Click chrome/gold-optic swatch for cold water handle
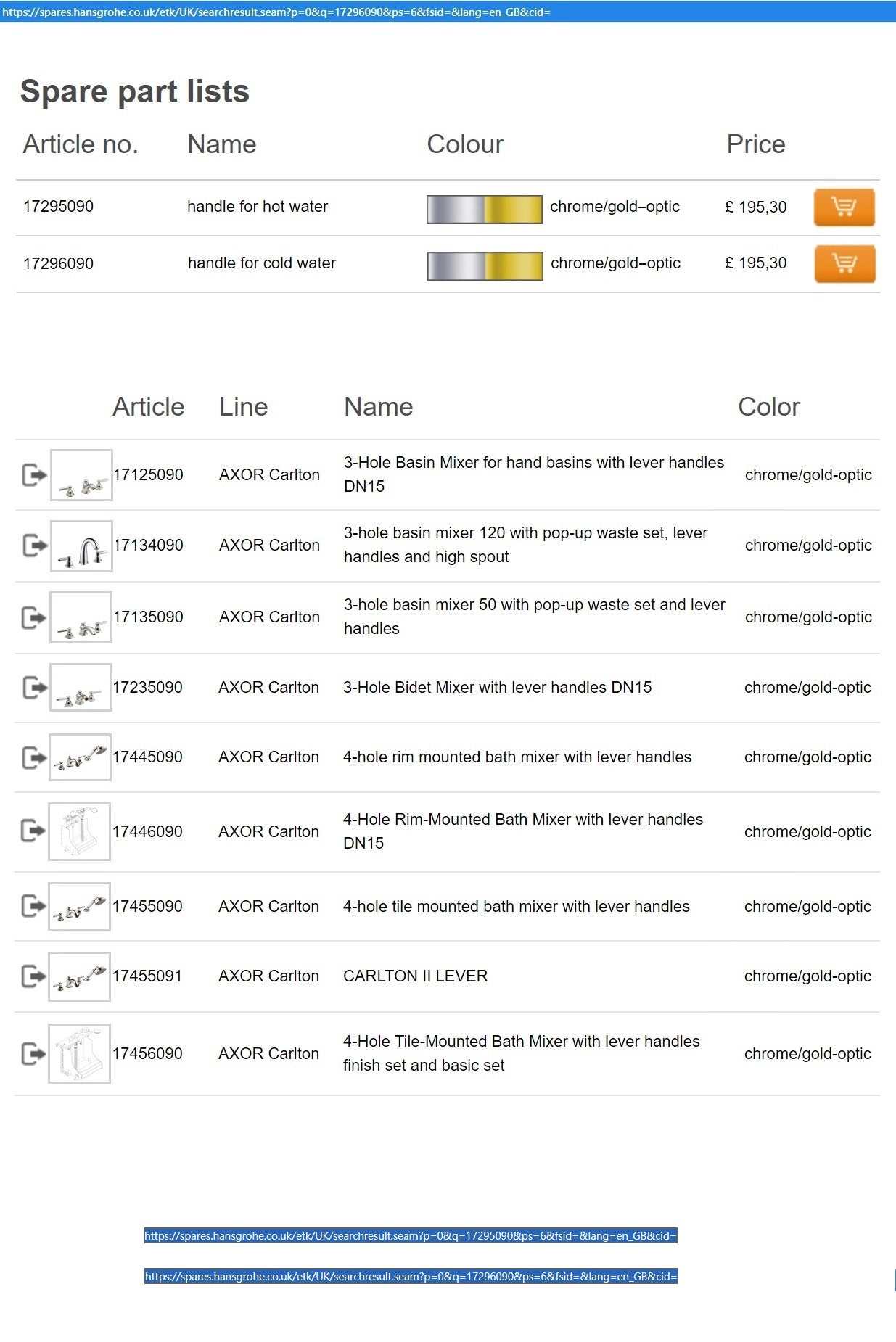The image size is (896, 1342). pos(485,265)
